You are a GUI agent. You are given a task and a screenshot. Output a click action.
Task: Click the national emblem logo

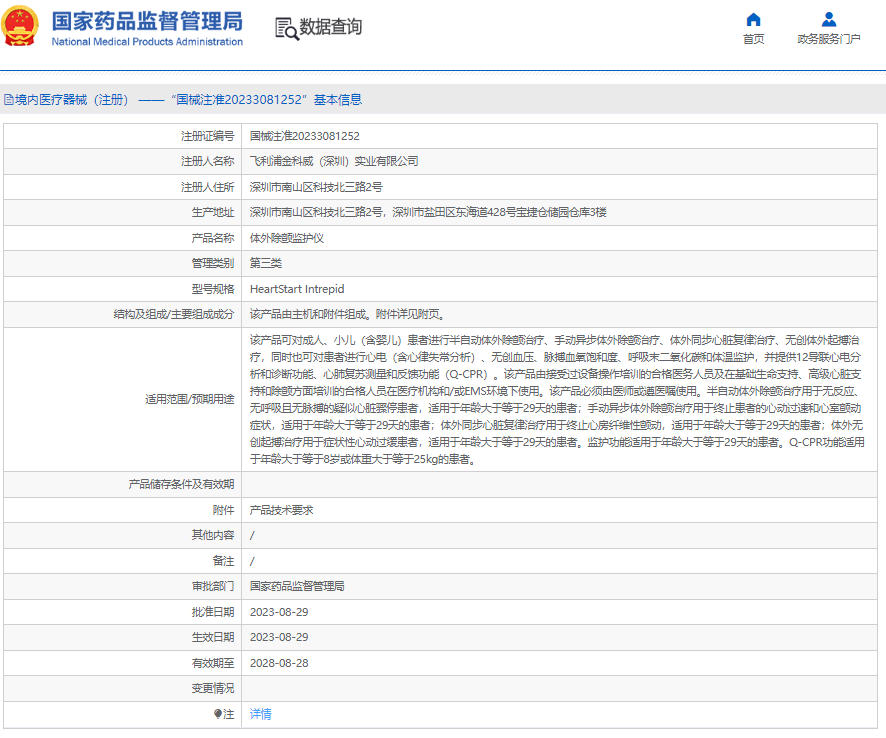(x=20, y=26)
